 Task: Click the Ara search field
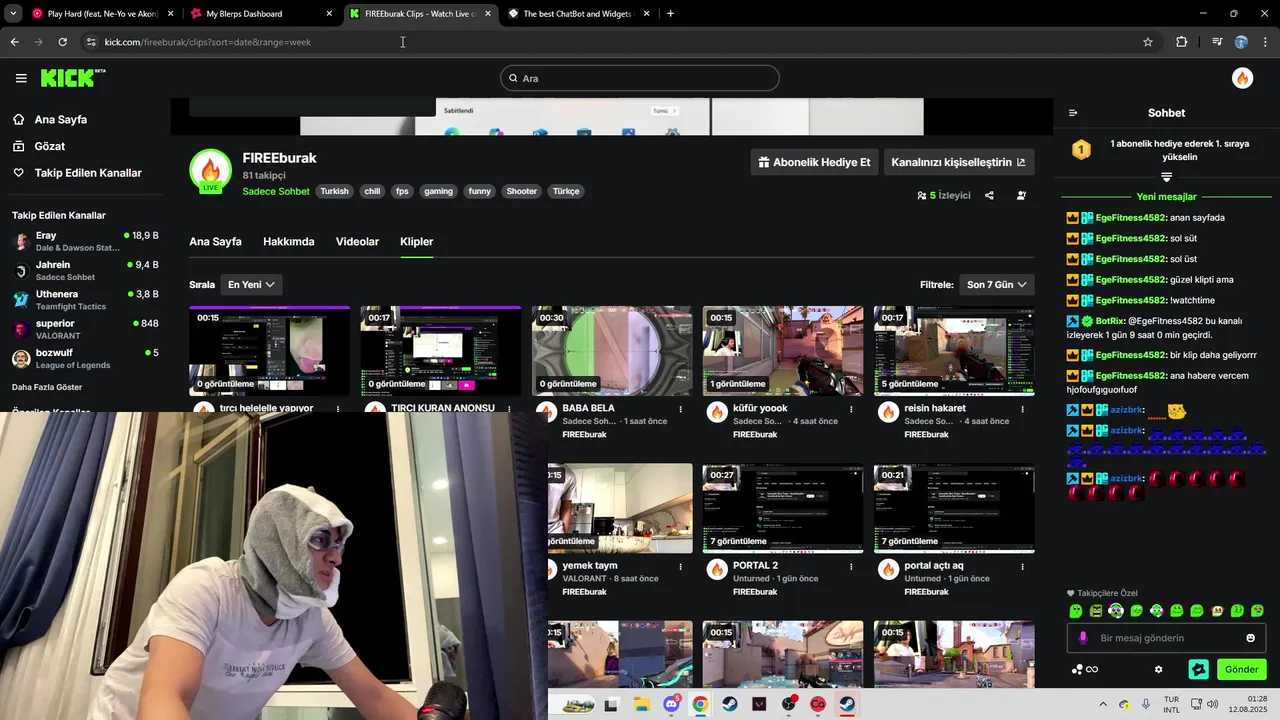(x=640, y=78)
